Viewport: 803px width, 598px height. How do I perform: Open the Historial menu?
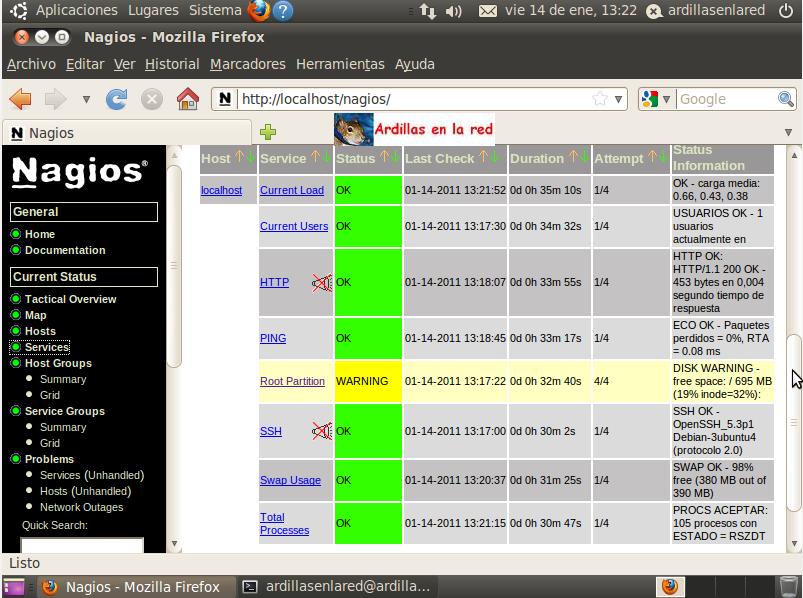coord(172,64)
